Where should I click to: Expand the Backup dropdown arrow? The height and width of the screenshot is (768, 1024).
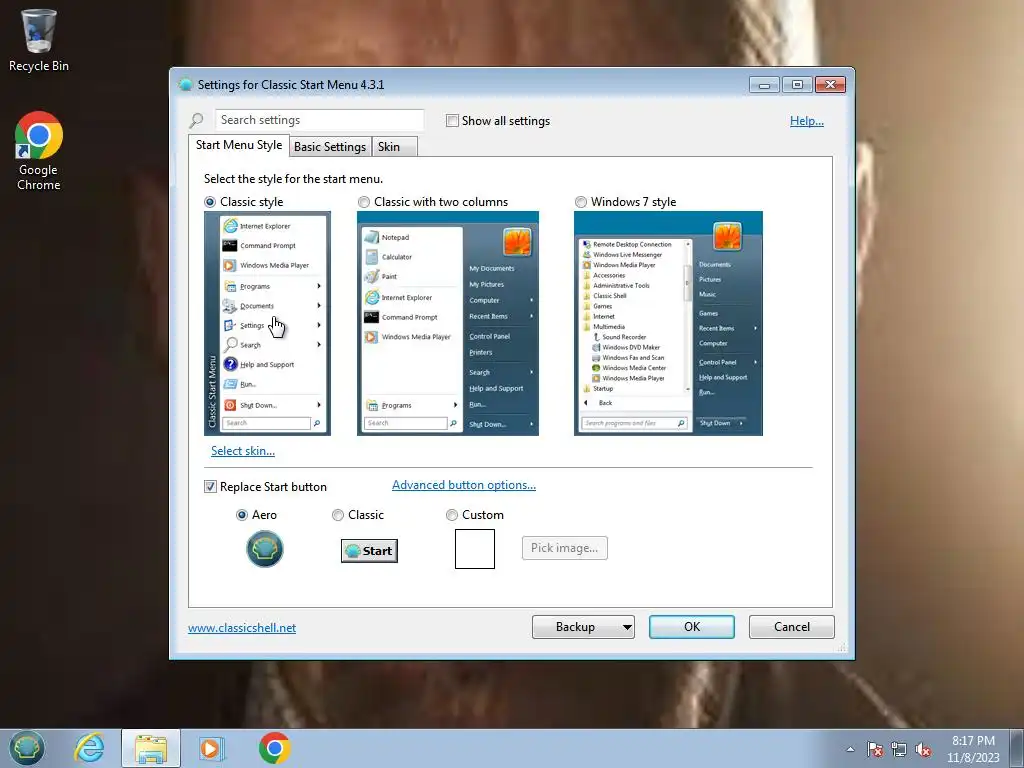point(627,627)
